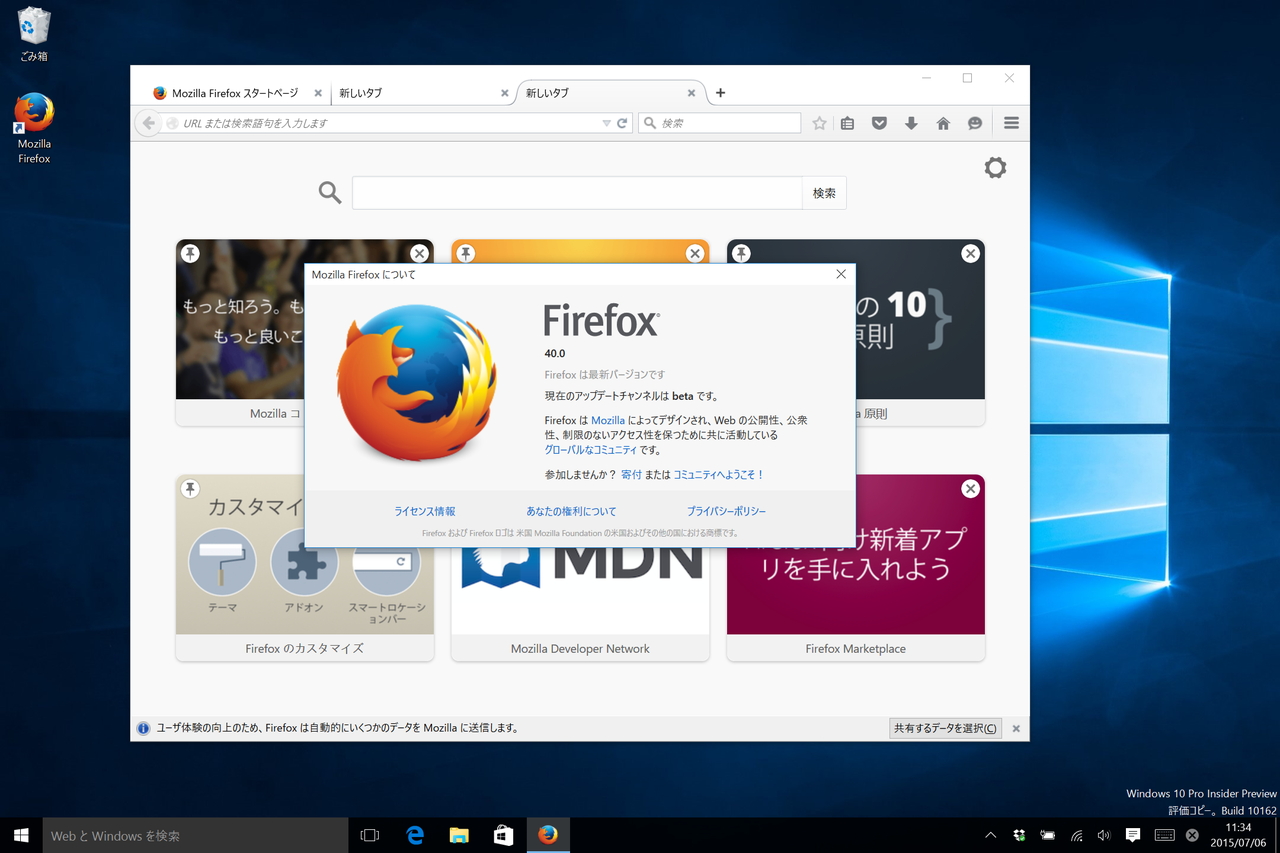Unpin the Mozilla tile
1280x853 pixels.
pyautogui.click(x=190, y=253)
